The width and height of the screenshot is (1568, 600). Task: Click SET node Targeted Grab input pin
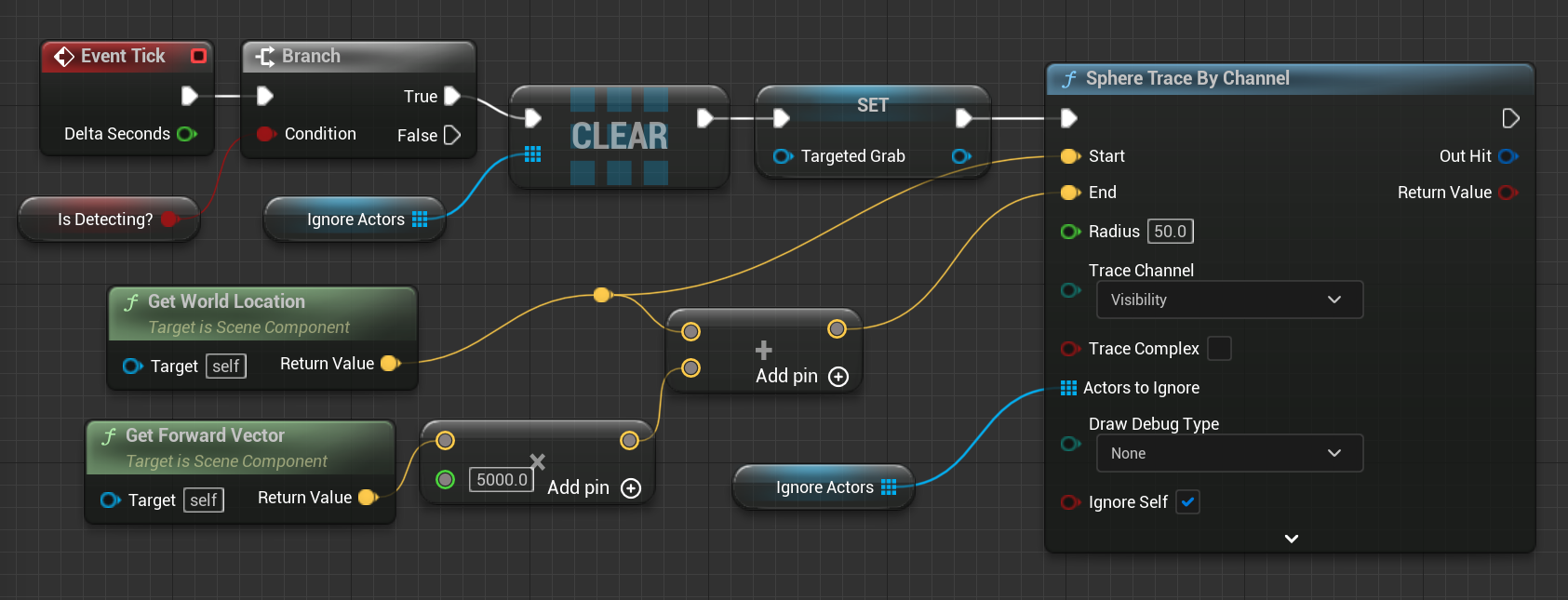[x=783, y=156]
